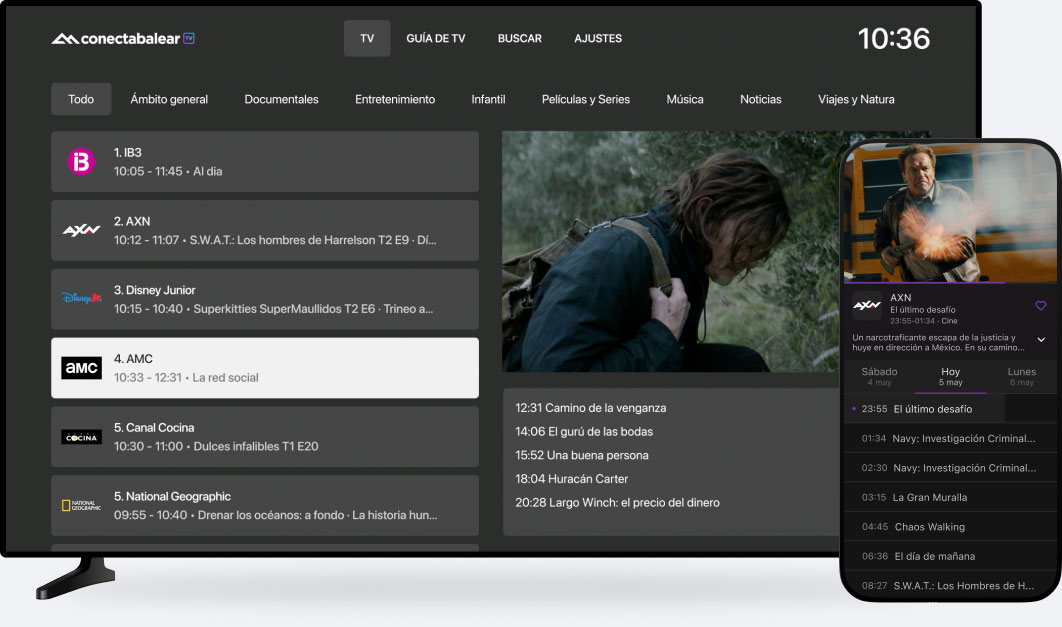Open the AJUSTES tab
1062x627 pixels.
[x=598, y=39]
